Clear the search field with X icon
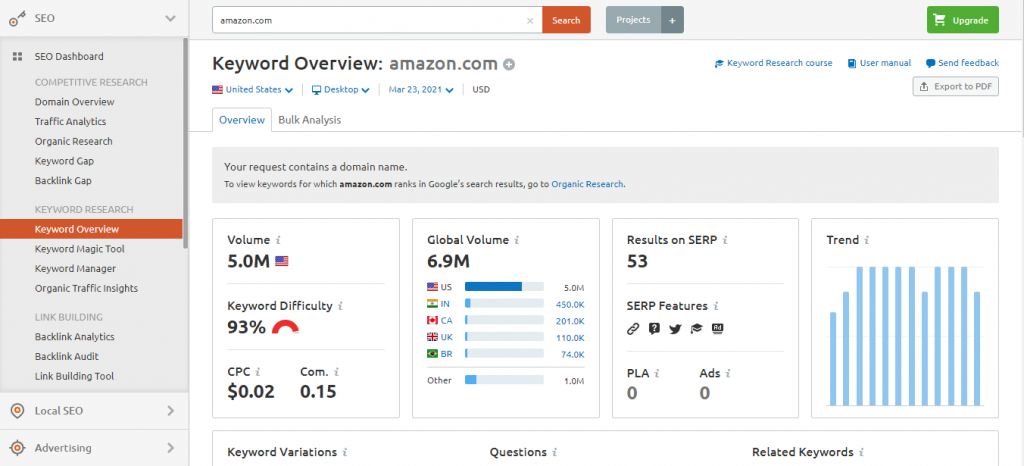The height and width of the screenshot is (466, 1024). (x=530, y=20)
